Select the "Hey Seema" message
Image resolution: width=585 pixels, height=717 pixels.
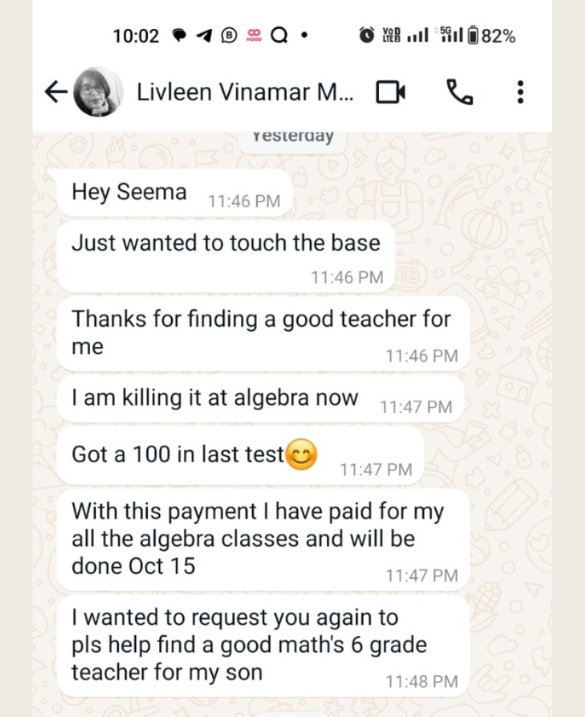click(174, 193)
